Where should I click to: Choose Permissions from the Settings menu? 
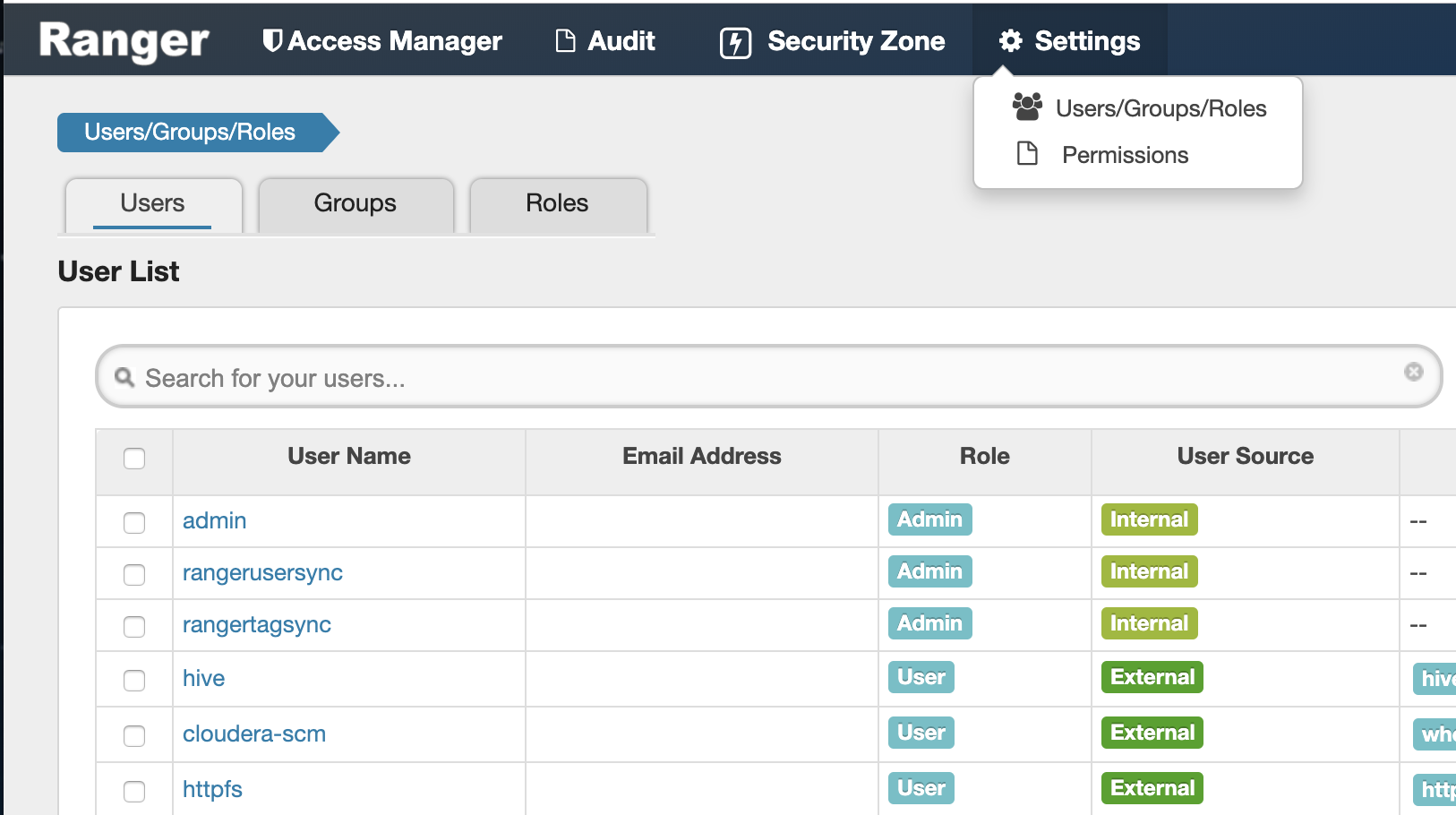[x=1125, y=155]
